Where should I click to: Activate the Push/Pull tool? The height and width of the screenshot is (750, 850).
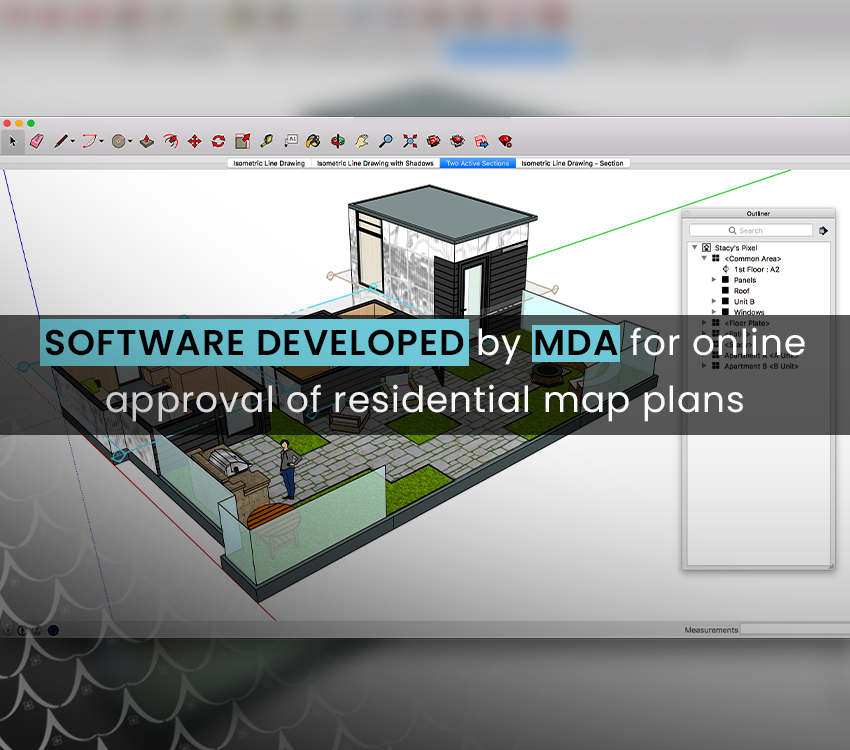click(x=147, y=141)
